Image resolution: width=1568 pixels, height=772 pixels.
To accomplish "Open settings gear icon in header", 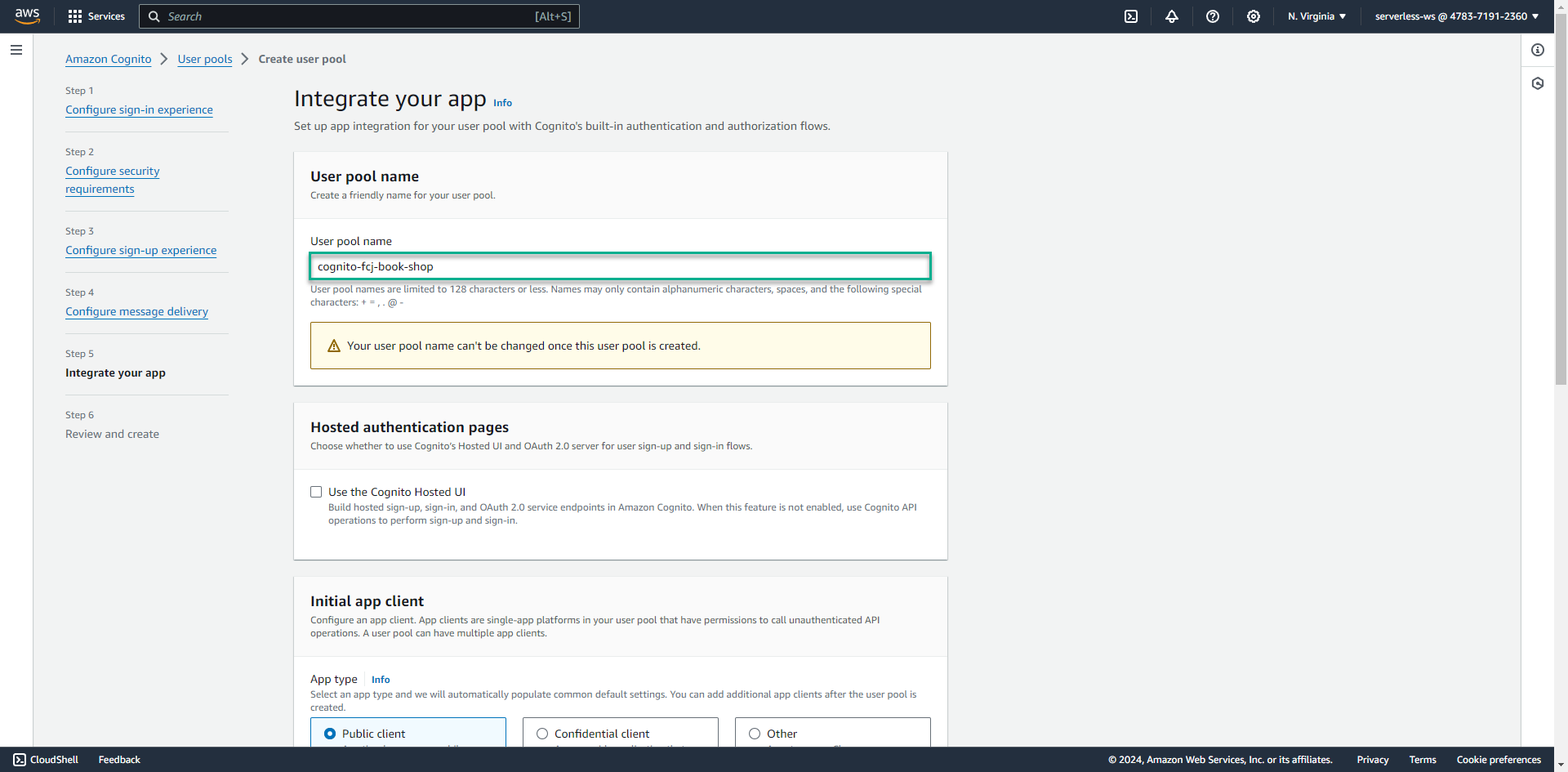I will [1254, 16].
